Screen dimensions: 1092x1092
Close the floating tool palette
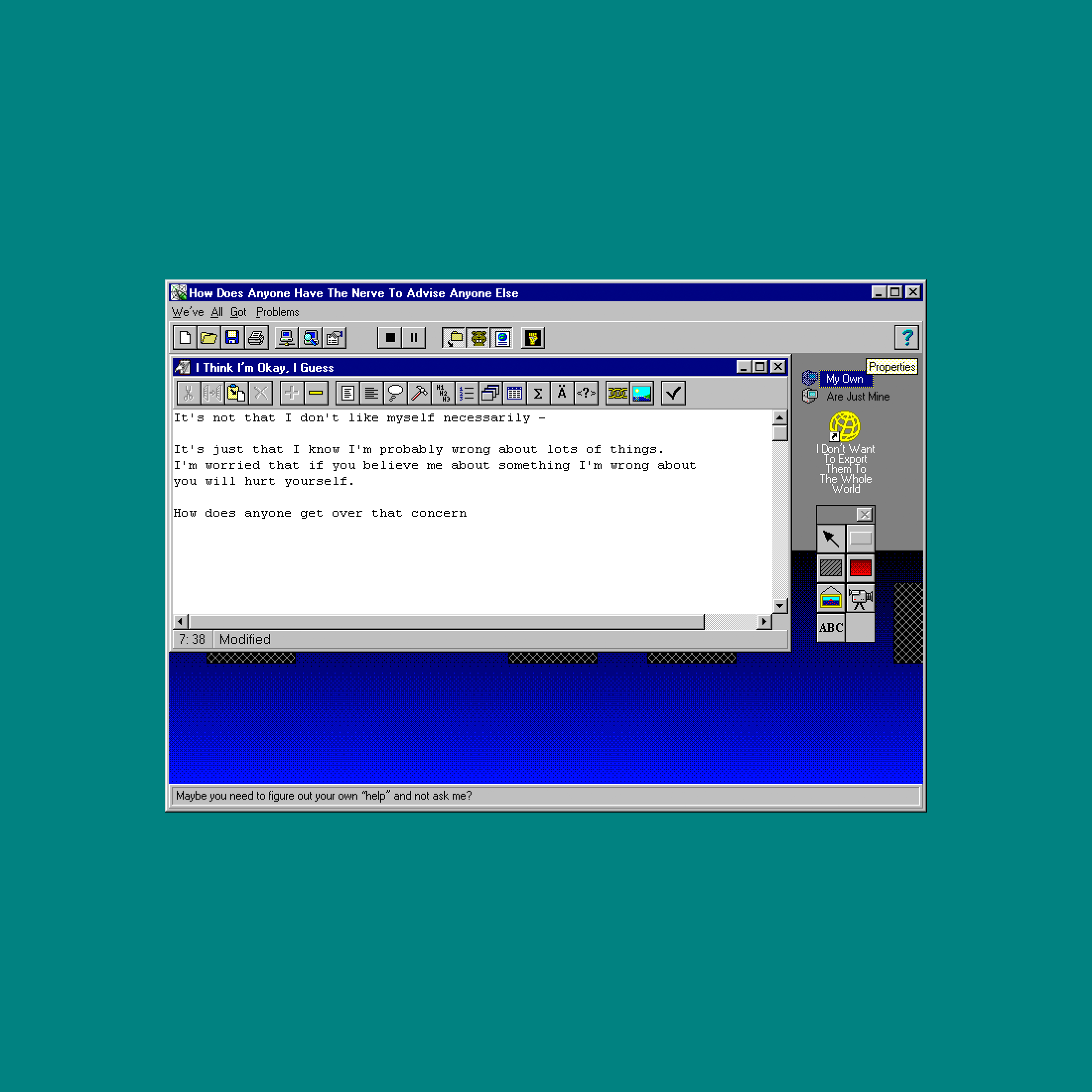[x=864, y=514]
